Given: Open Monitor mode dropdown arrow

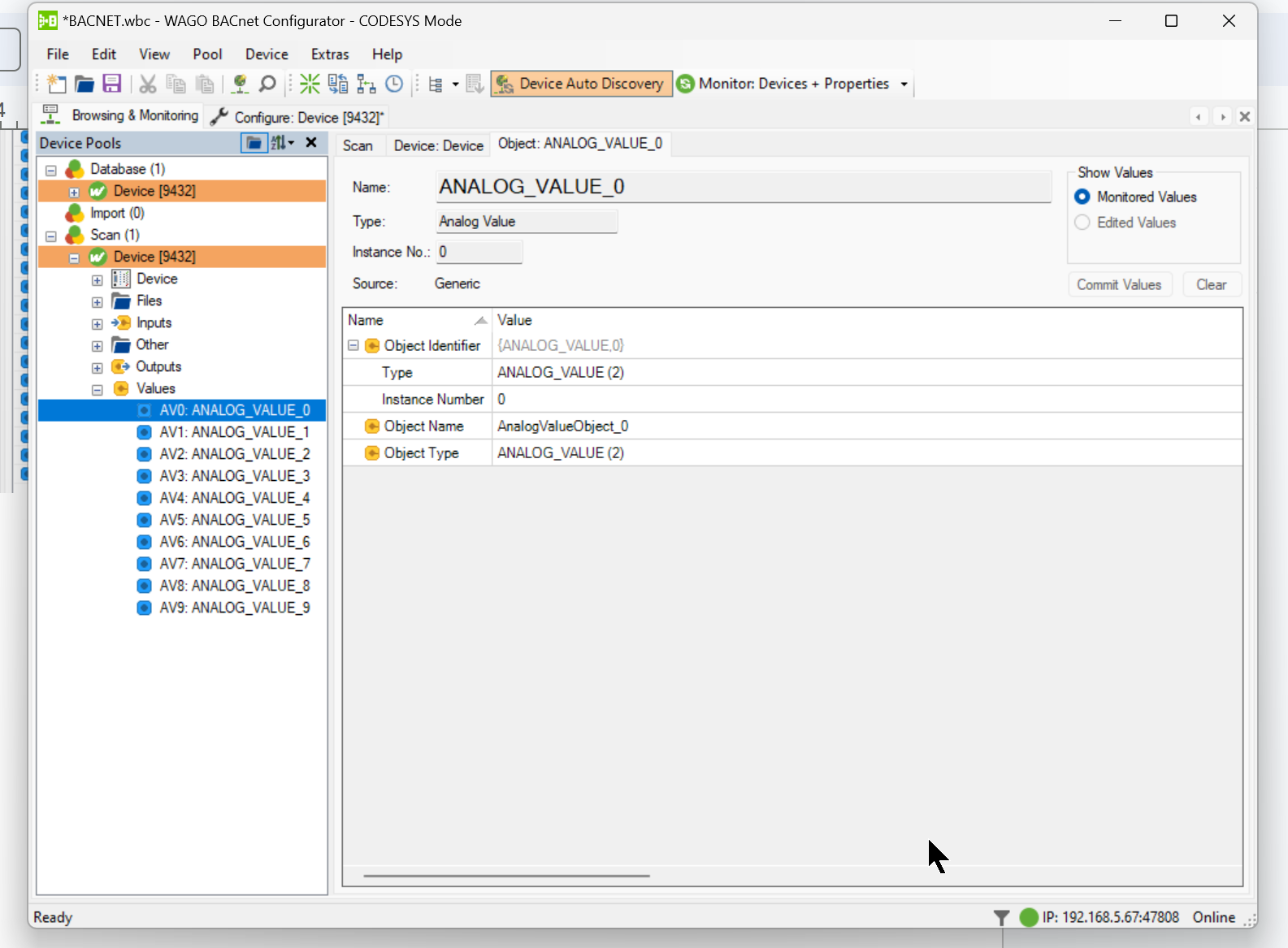Looking at the screenshot, I should [x=904, y=84].
